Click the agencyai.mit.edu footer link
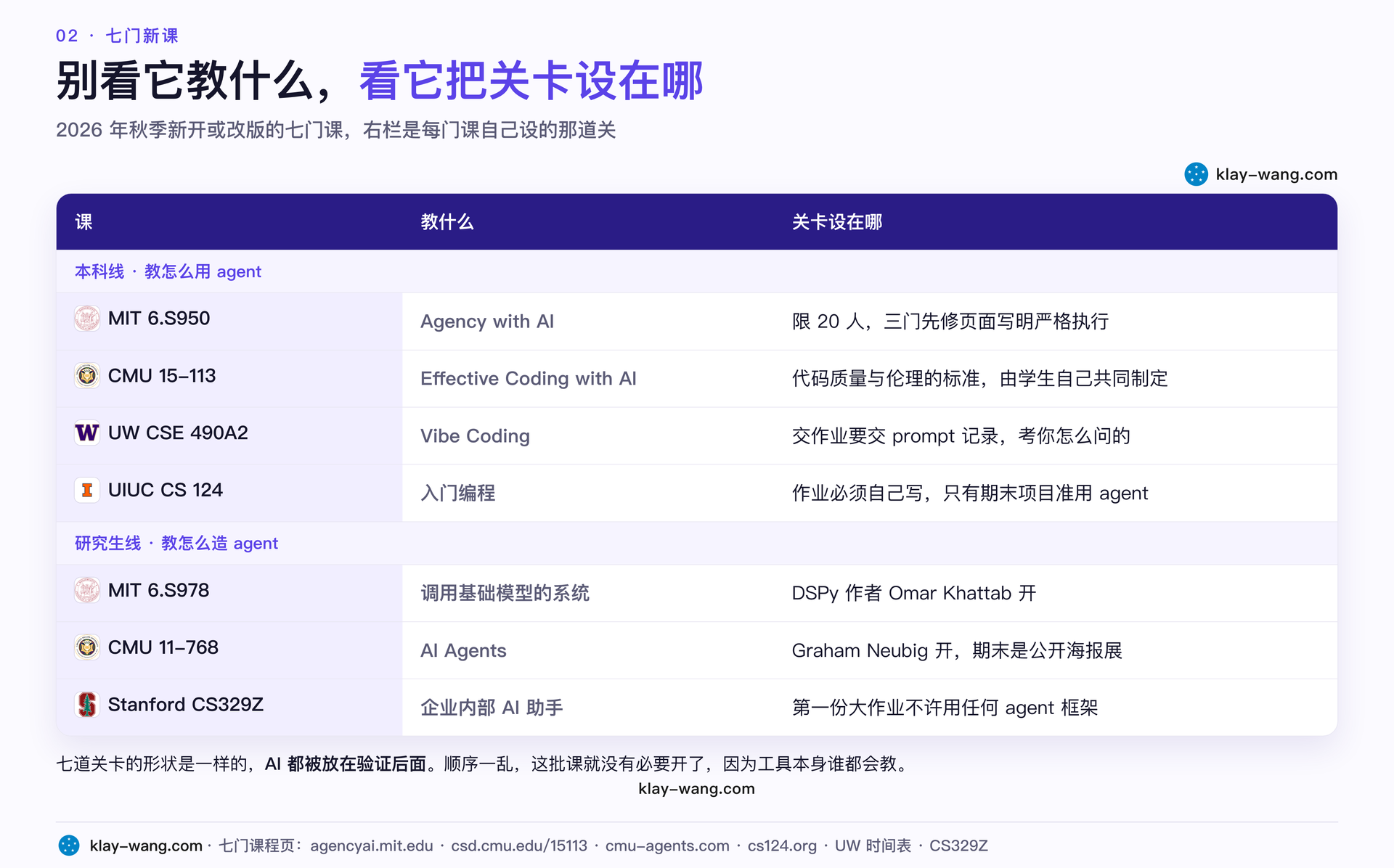The width and height of the screenshot is (1394, 868). point(372,846)
